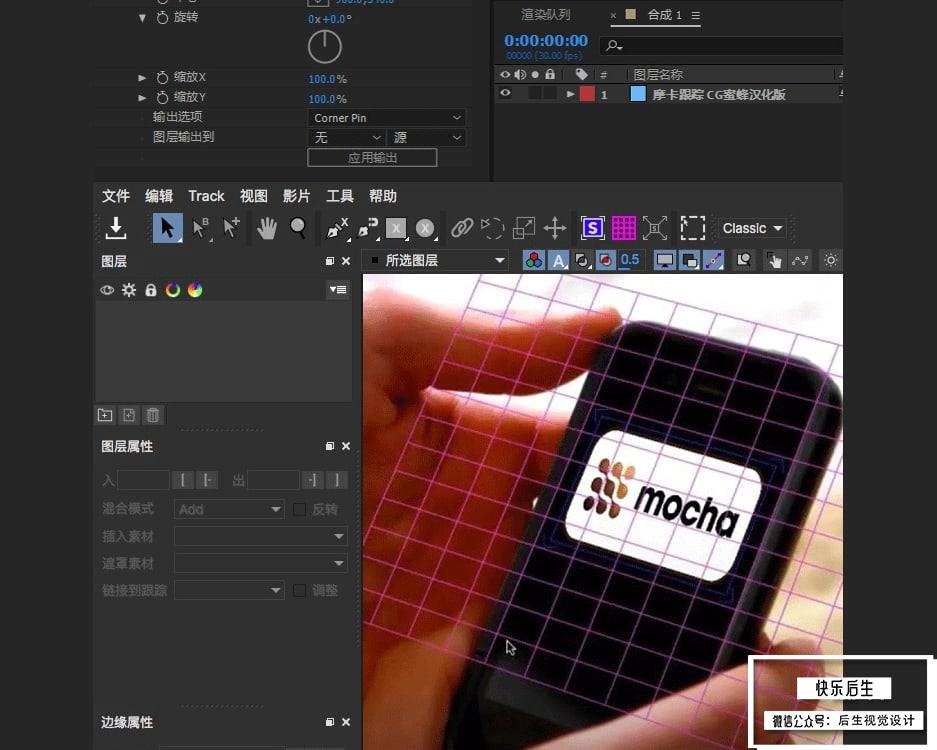Select the X-Spline pen tool
The width and height of the screenshot is (937, 750).
tap(336, 228)
